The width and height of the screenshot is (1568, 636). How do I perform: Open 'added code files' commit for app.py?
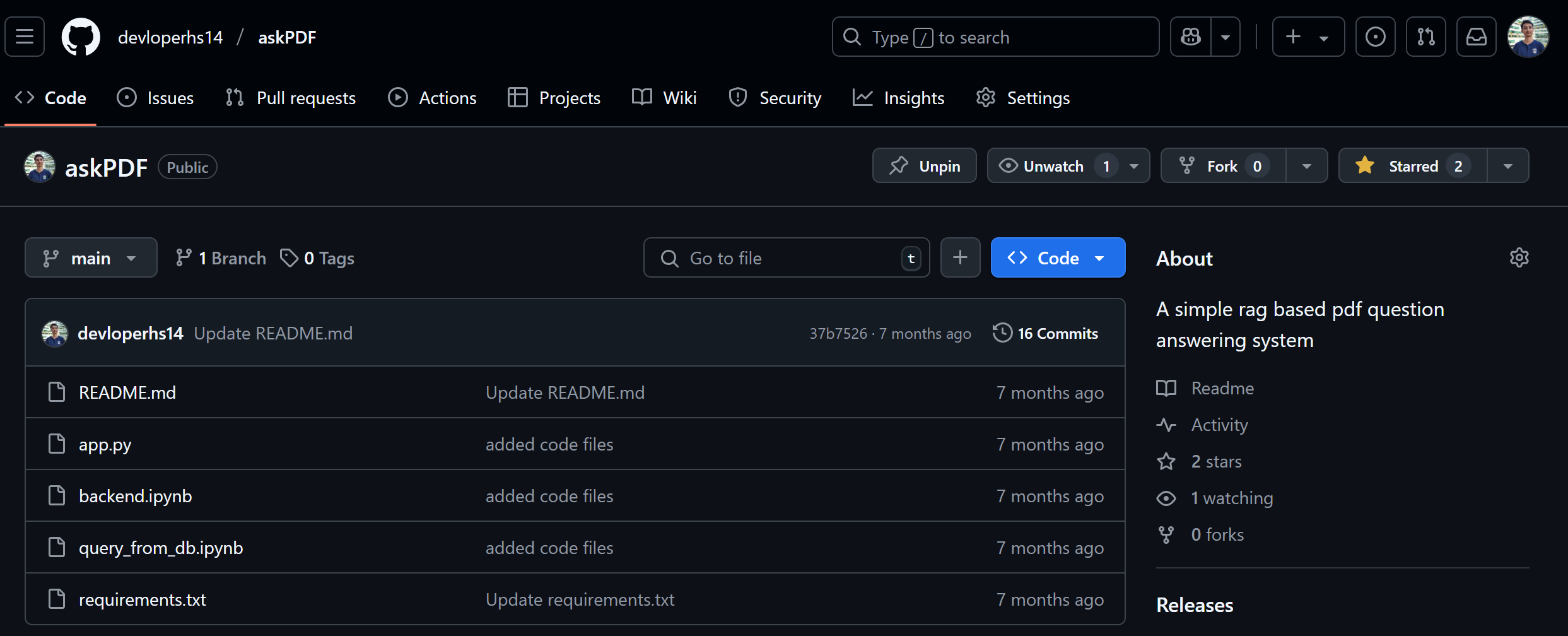(549, 444)
